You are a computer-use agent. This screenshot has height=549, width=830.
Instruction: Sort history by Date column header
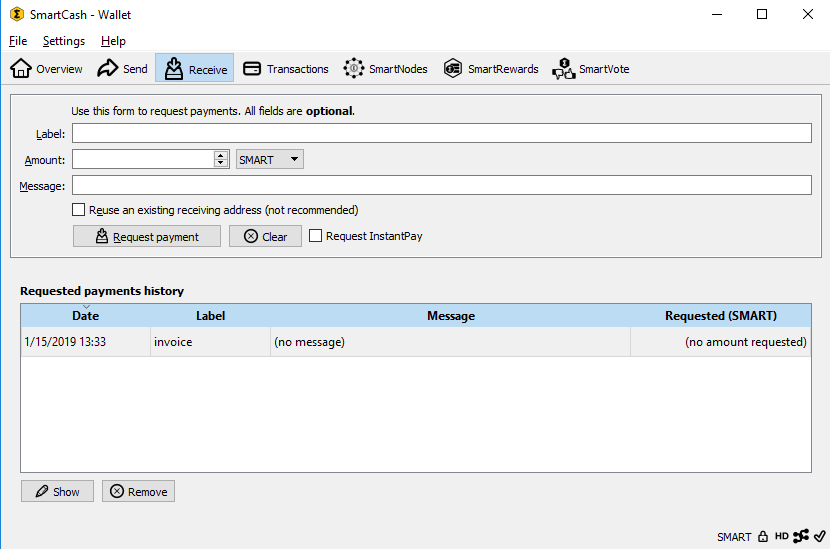pos(86,316)
